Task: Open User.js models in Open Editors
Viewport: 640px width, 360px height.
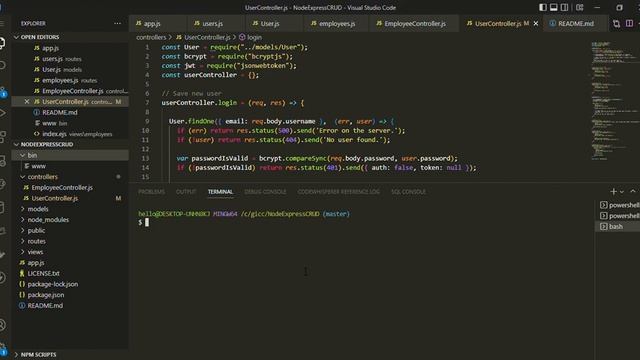Action: coord(70,69)
